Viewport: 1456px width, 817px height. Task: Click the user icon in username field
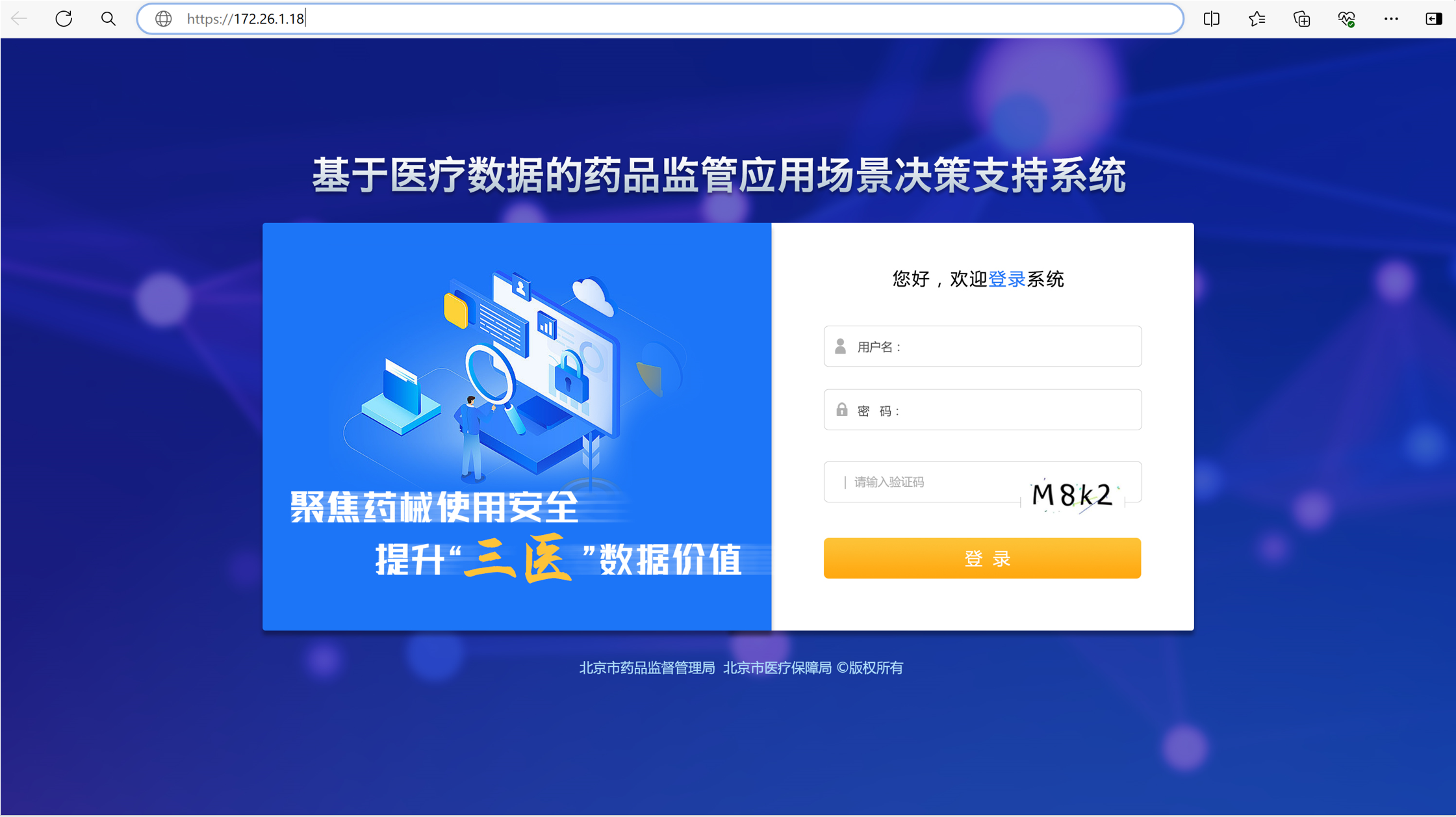[x=840, y=346]
